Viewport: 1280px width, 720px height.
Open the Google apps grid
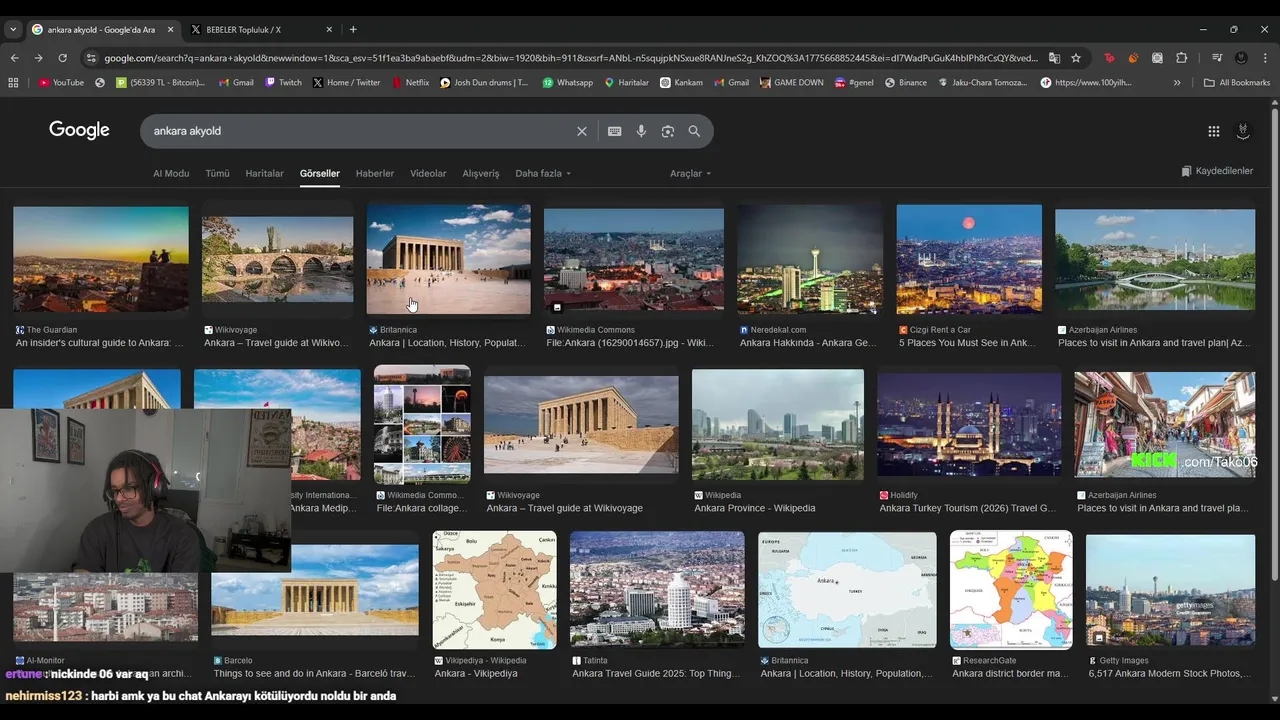click(x=1213, y=131)
